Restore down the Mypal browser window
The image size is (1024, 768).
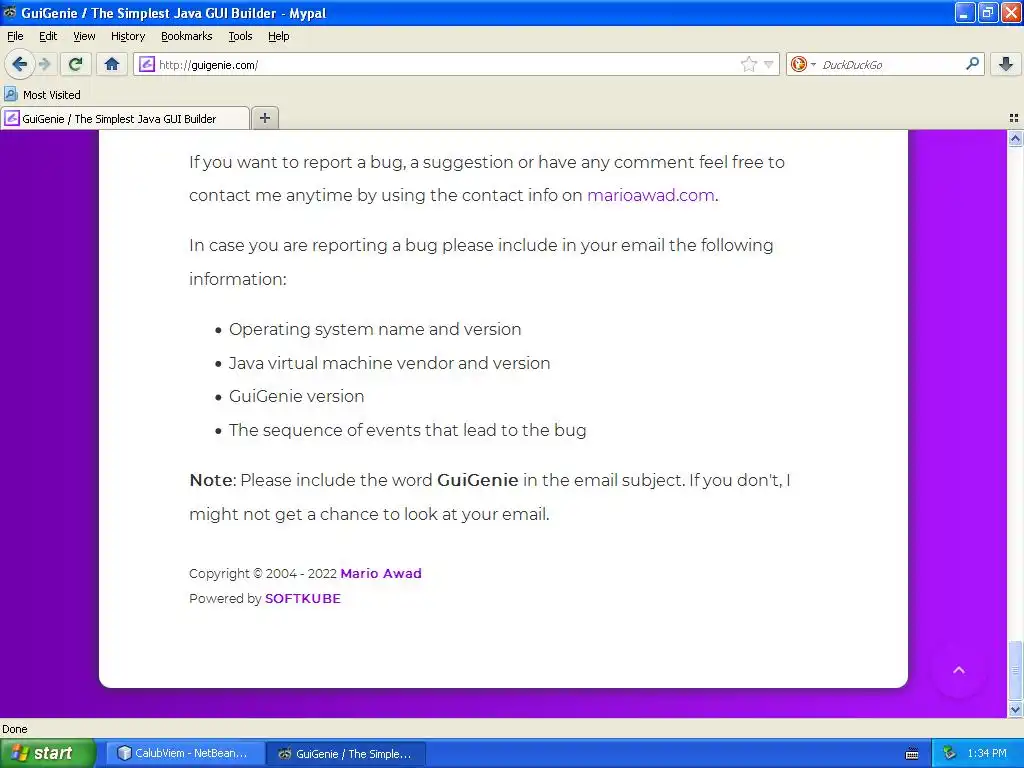pyautogui.click(x=988, y=12)
